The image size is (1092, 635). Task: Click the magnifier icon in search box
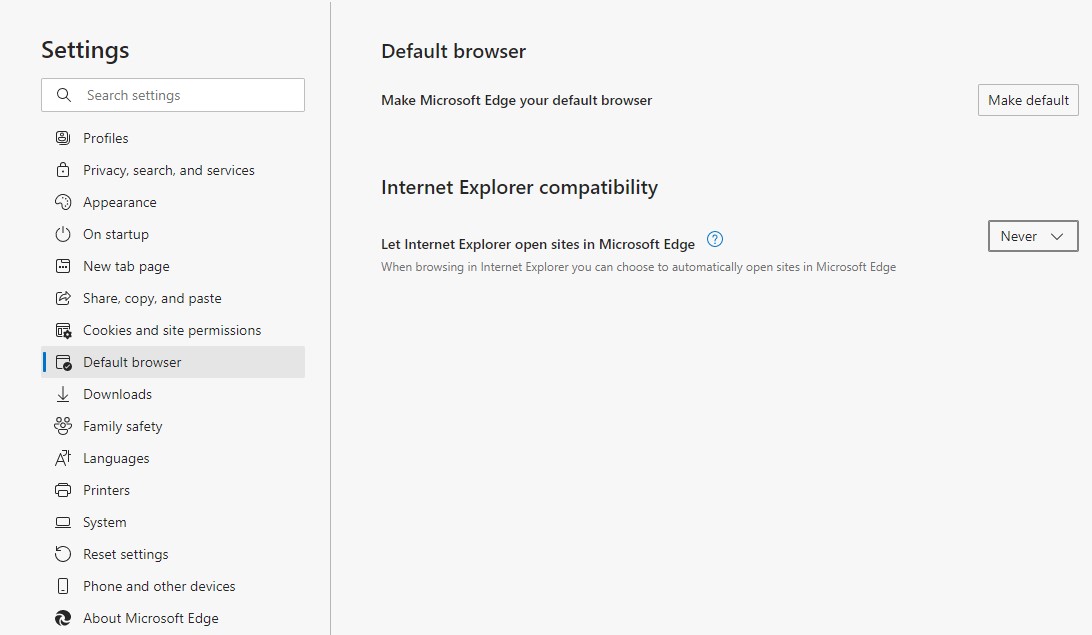pos(63,95)
